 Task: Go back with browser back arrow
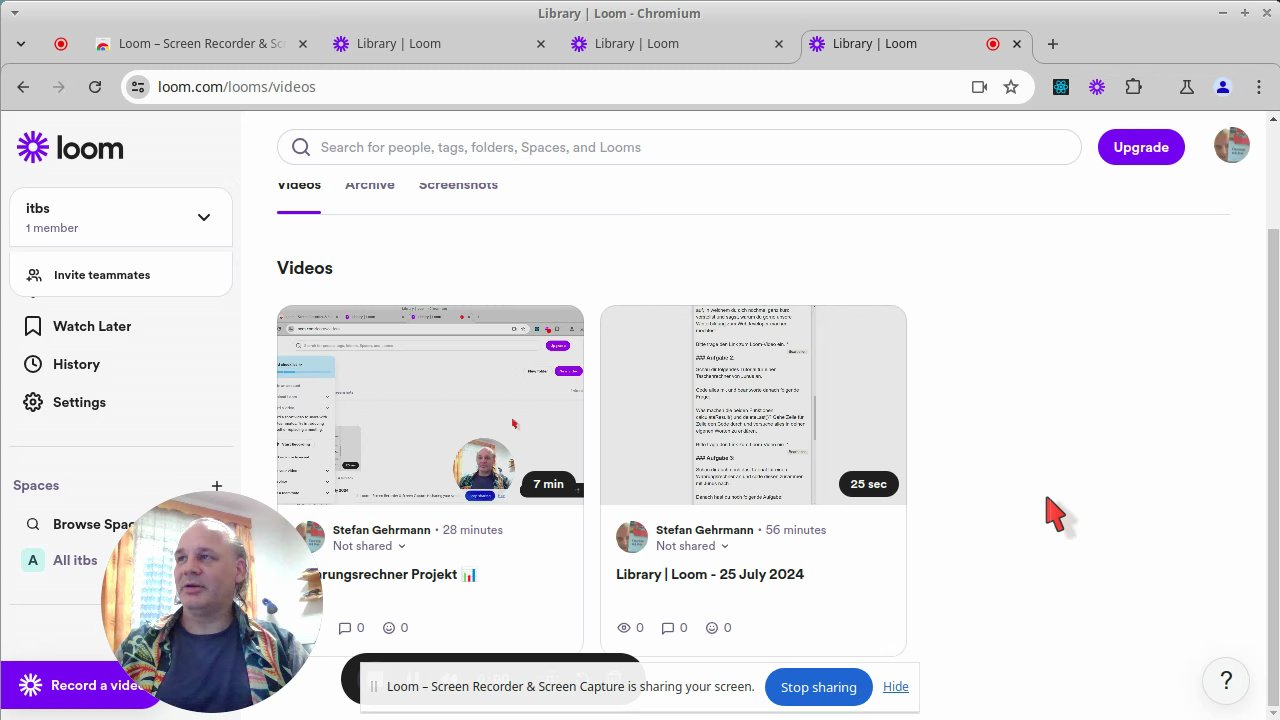point(23,87)
